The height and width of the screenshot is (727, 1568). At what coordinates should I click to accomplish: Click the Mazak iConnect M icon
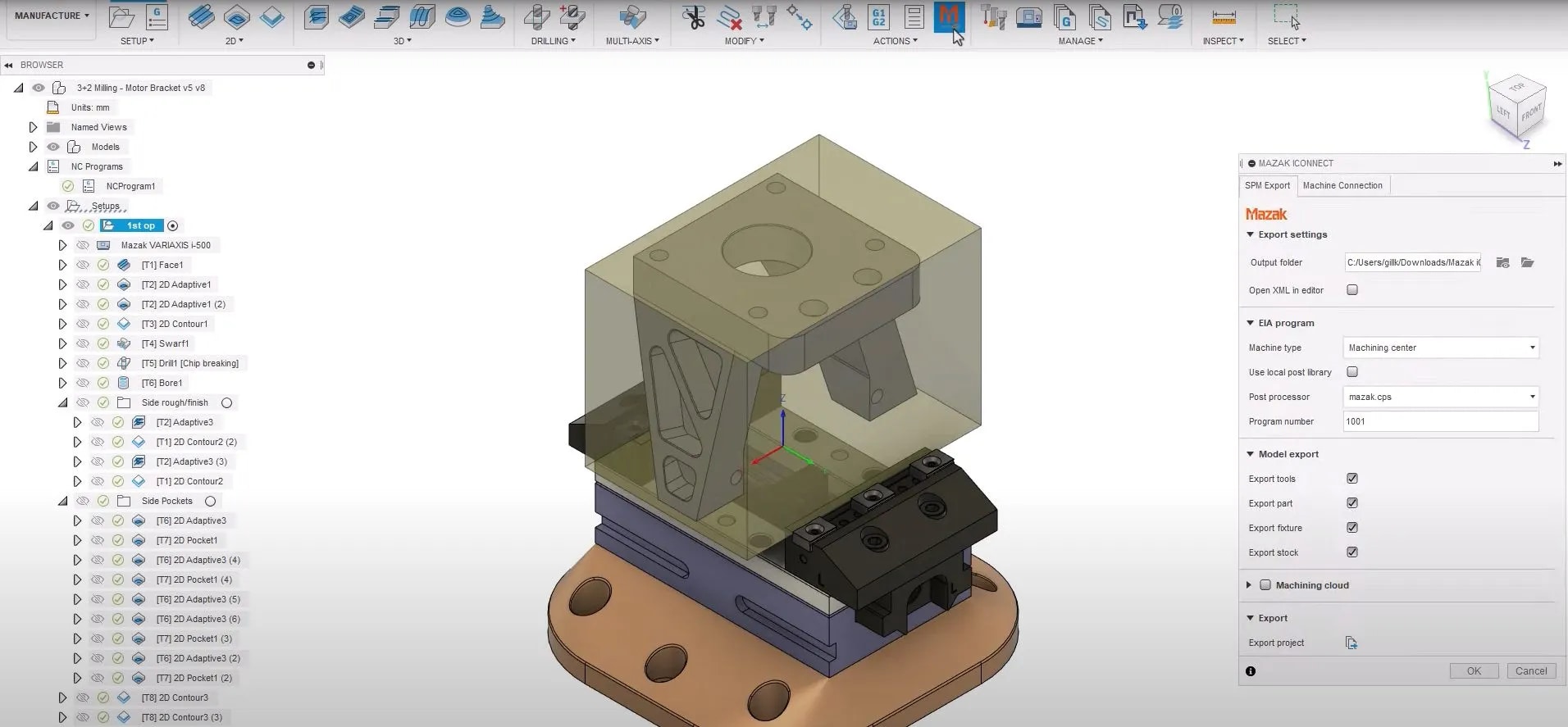pos(949,16)
